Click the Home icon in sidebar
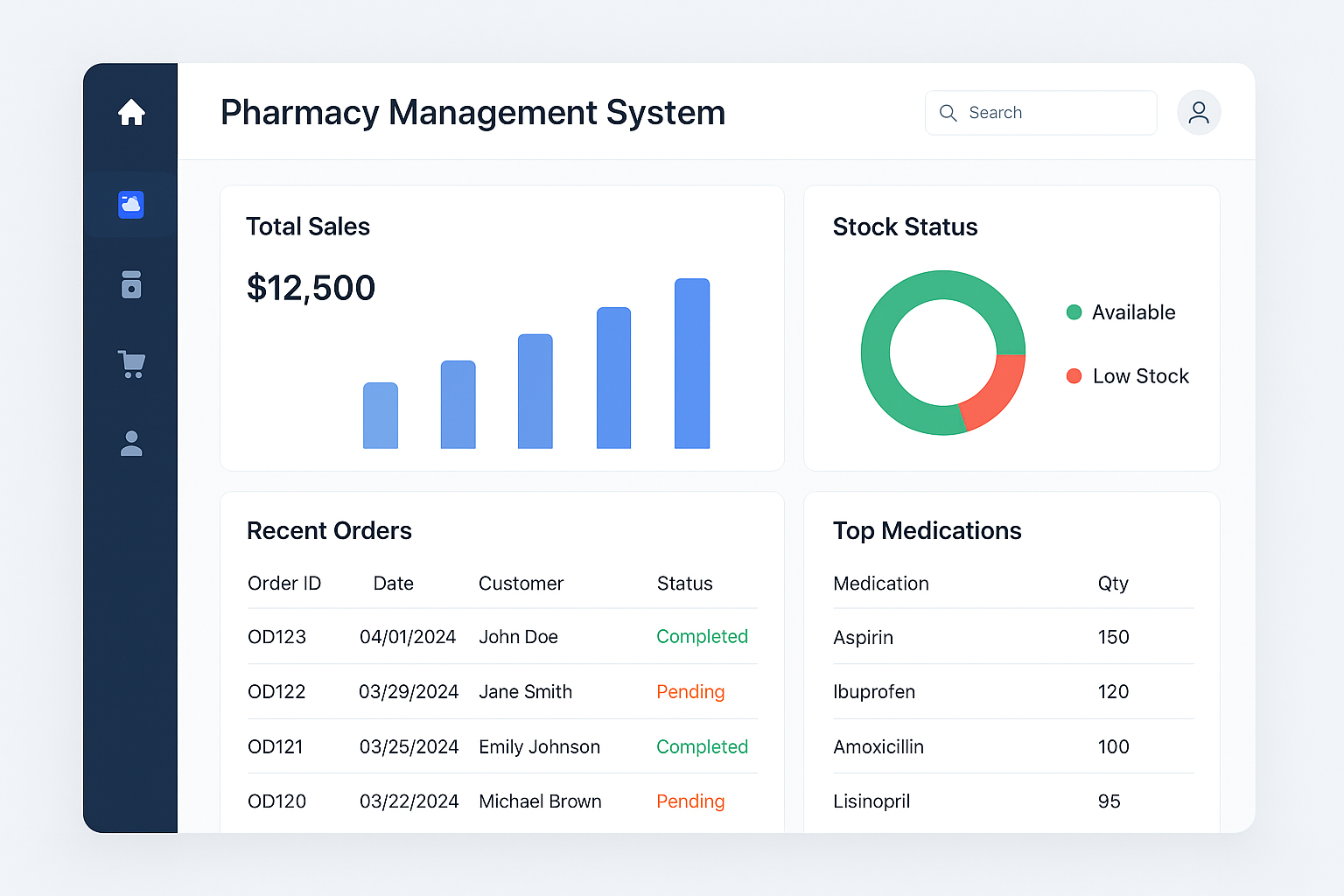The width and height of the screenshot is (1344, 896). click(x=131, y=112)
